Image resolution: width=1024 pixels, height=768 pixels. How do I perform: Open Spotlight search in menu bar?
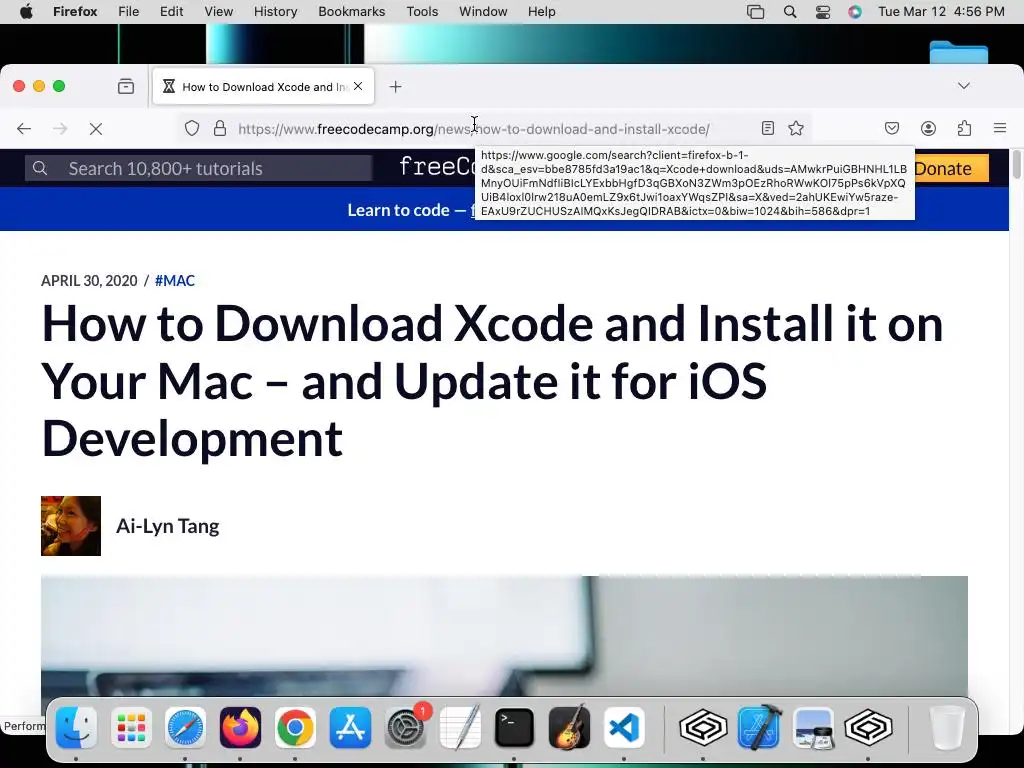790,11
